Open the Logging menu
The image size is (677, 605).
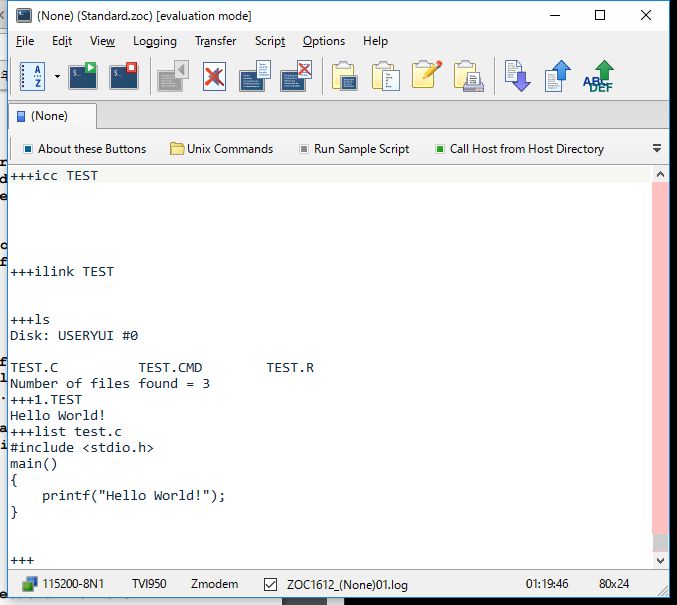155,41
